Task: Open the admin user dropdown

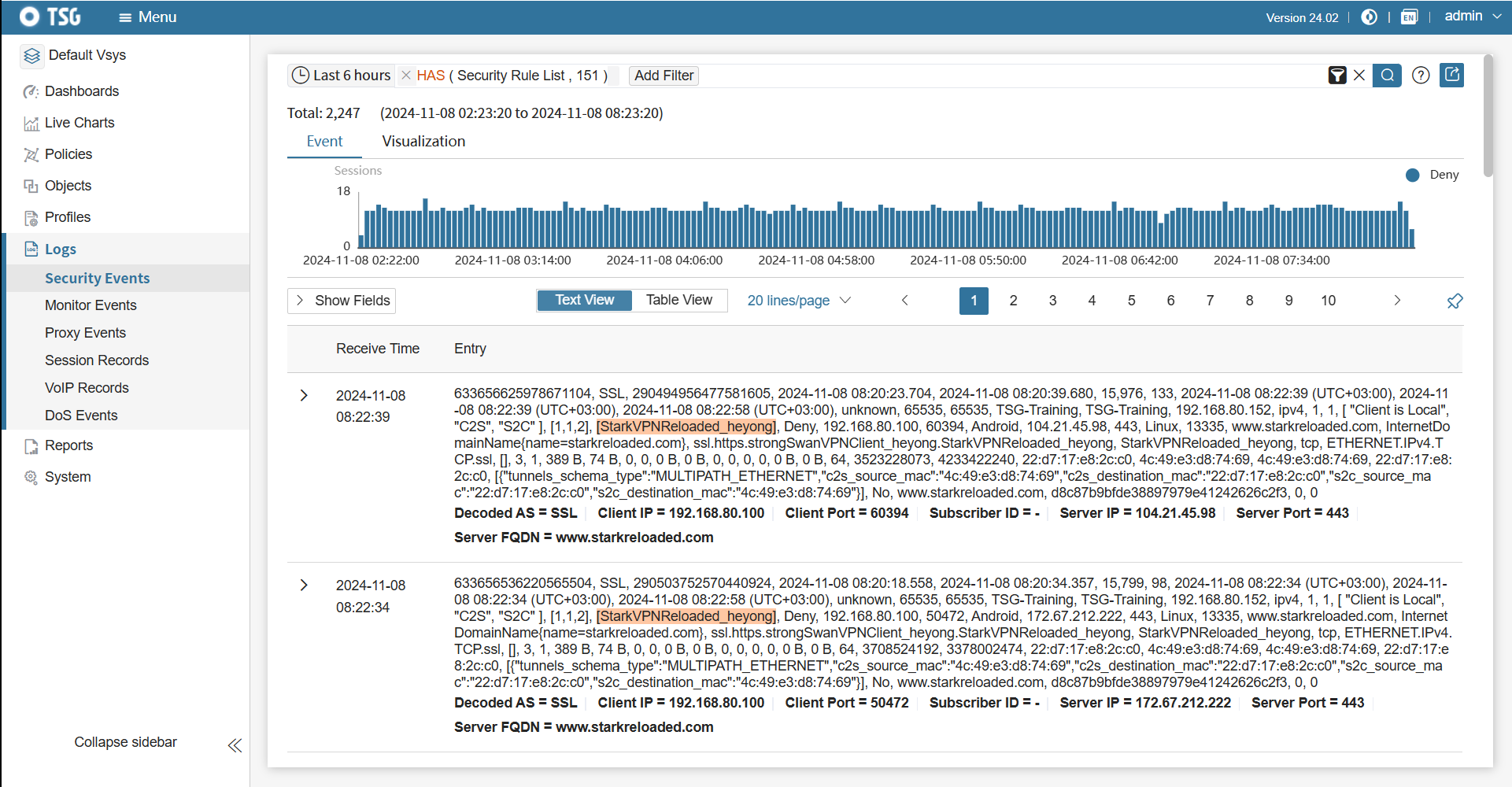Action: coord(1472,17)
